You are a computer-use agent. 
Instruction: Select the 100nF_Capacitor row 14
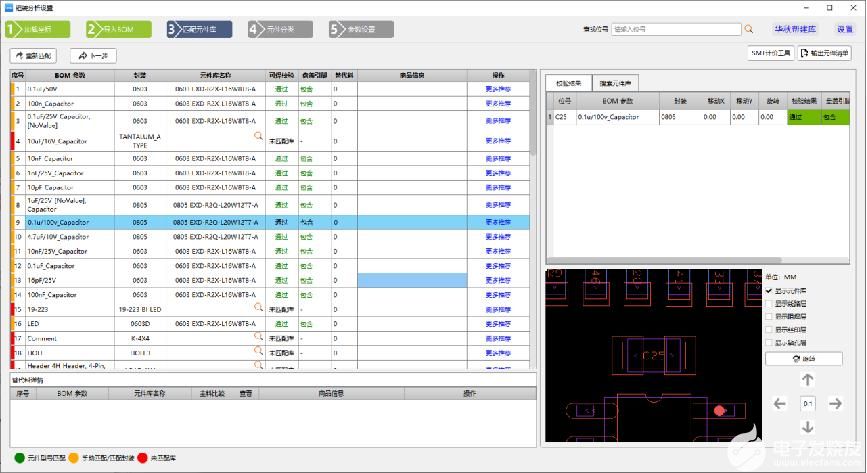pos(270,295)
